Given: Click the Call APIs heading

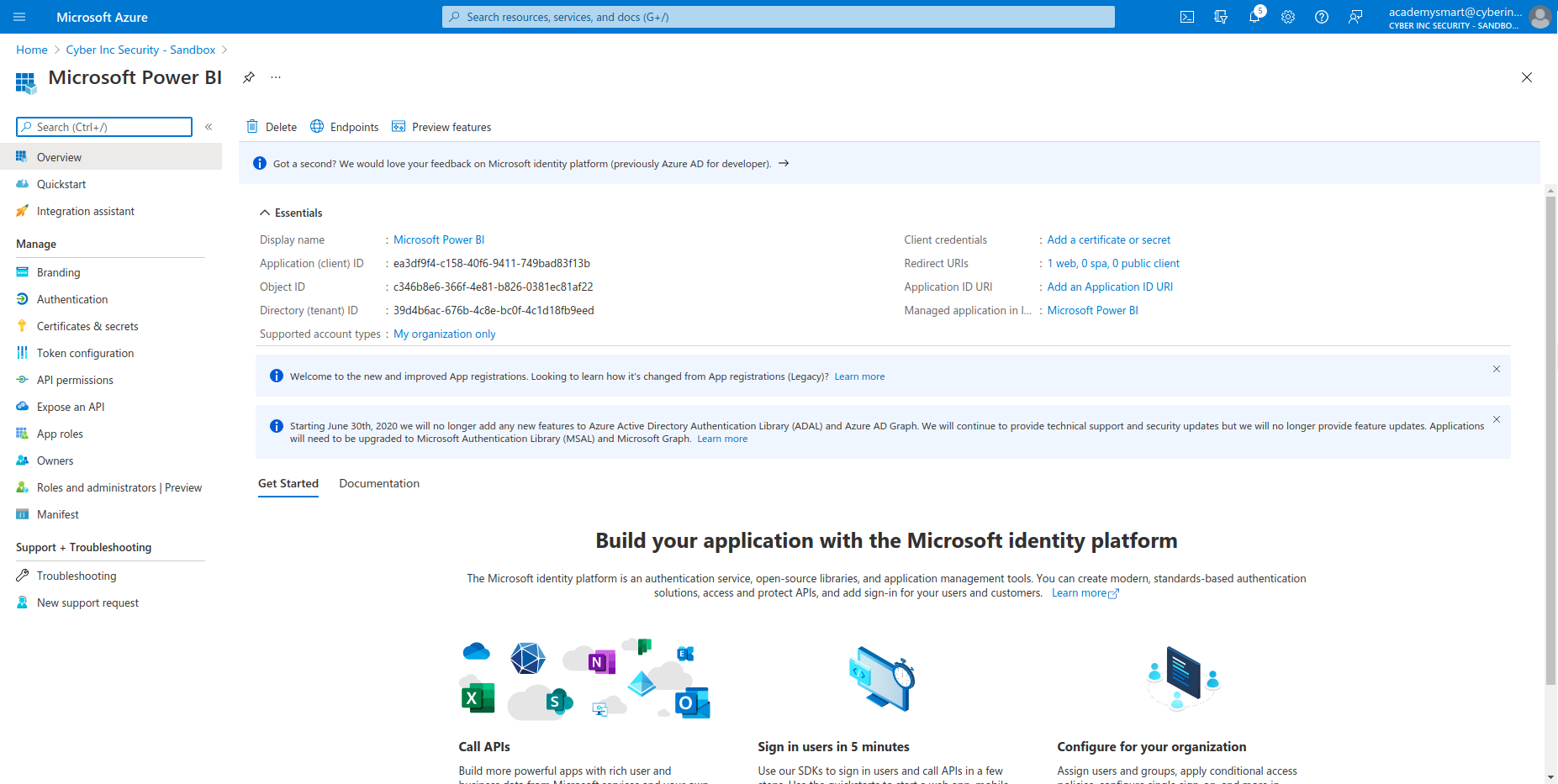Looking at the screenshot, I should [484, 746].
